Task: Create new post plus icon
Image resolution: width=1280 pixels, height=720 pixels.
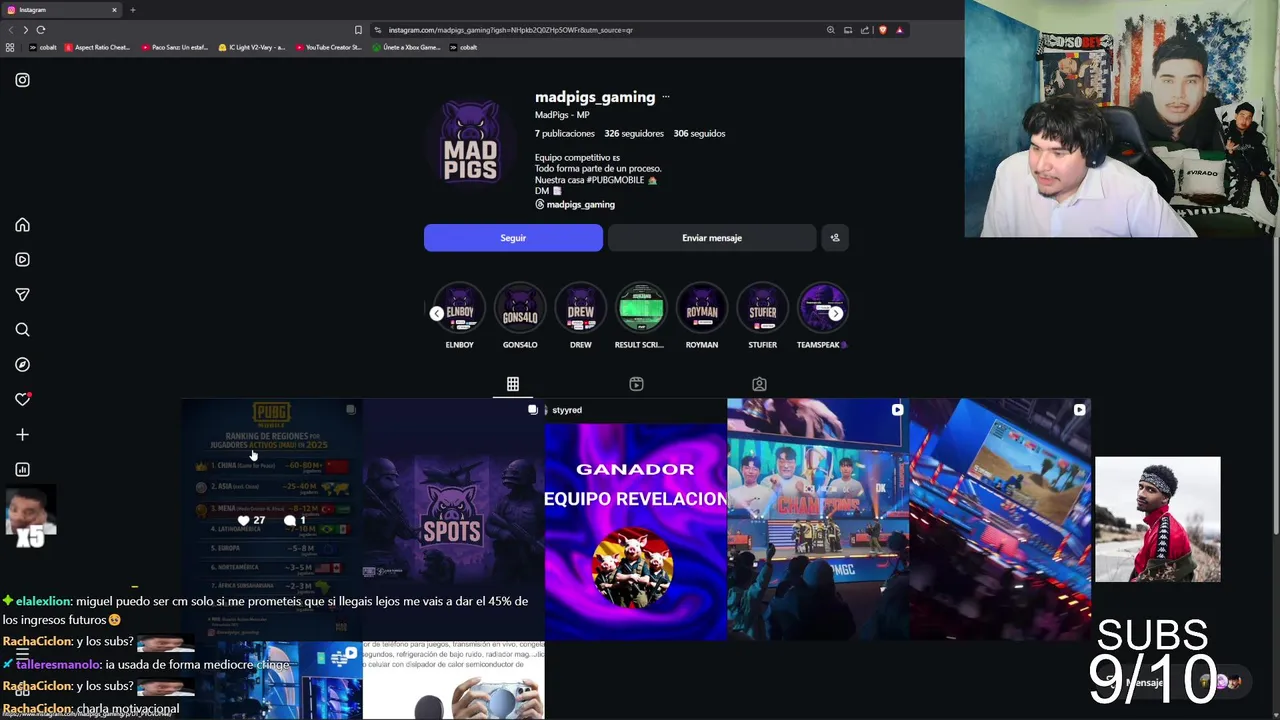Action: (x=22, y=435)
